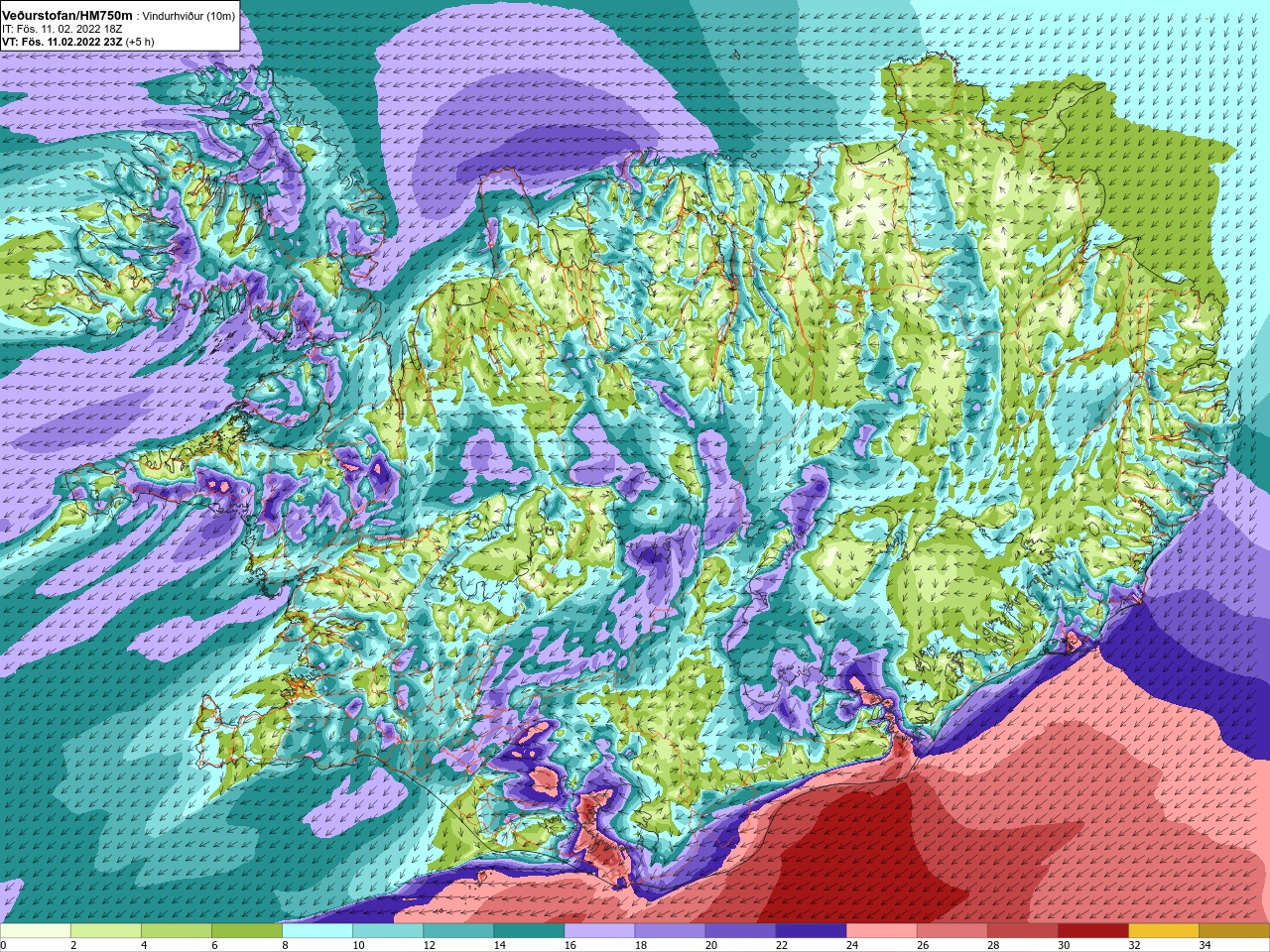Screen dimensions: 1270x952
Task: Click the legend swatch between 0 and 2
Action: [x=36, y=931]
